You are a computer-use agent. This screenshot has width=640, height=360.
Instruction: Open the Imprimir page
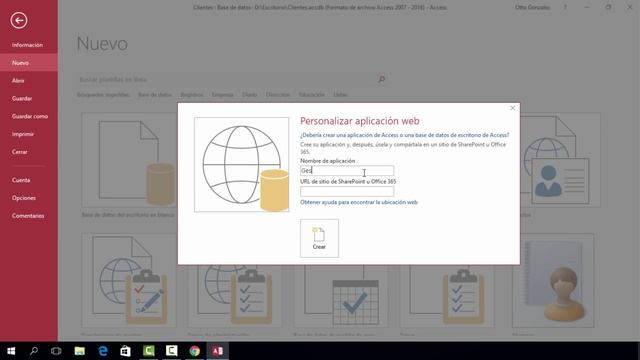coord(22,134)
